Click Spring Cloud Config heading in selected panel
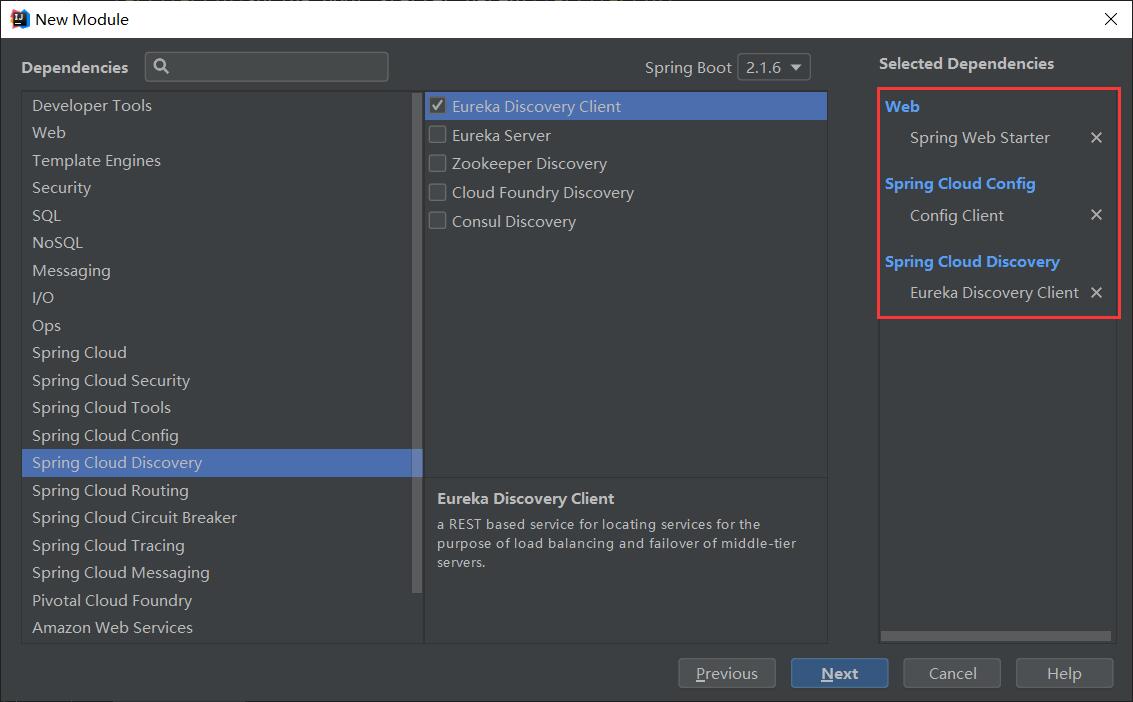Screen dimensions: 1133x702 (x=960, y=183)
